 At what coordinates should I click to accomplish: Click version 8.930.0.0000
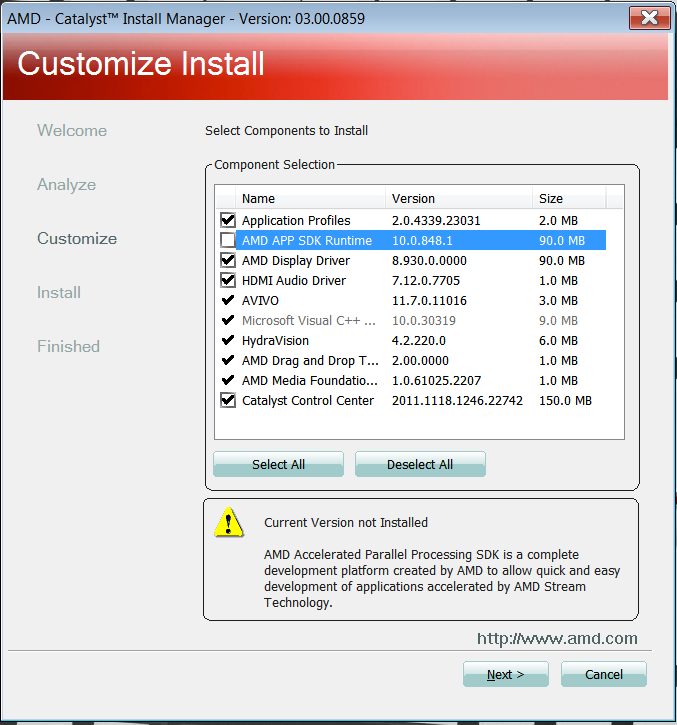click(429, 261)
